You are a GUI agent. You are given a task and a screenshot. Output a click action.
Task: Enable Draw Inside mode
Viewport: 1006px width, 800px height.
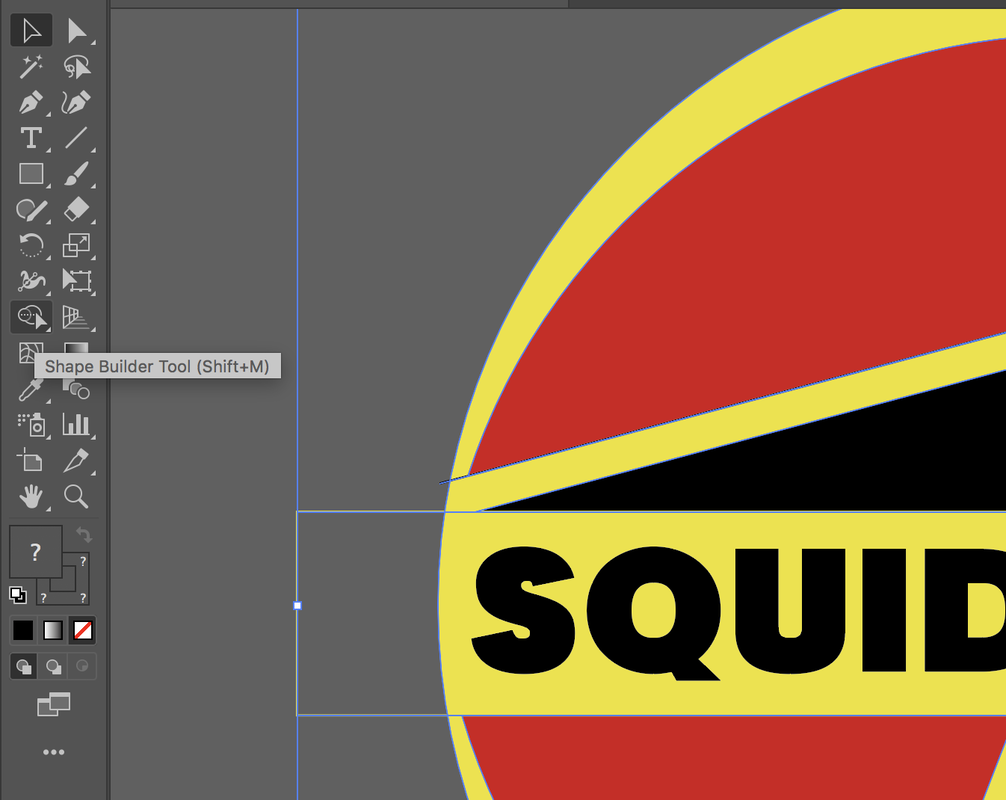coord(82,666)
